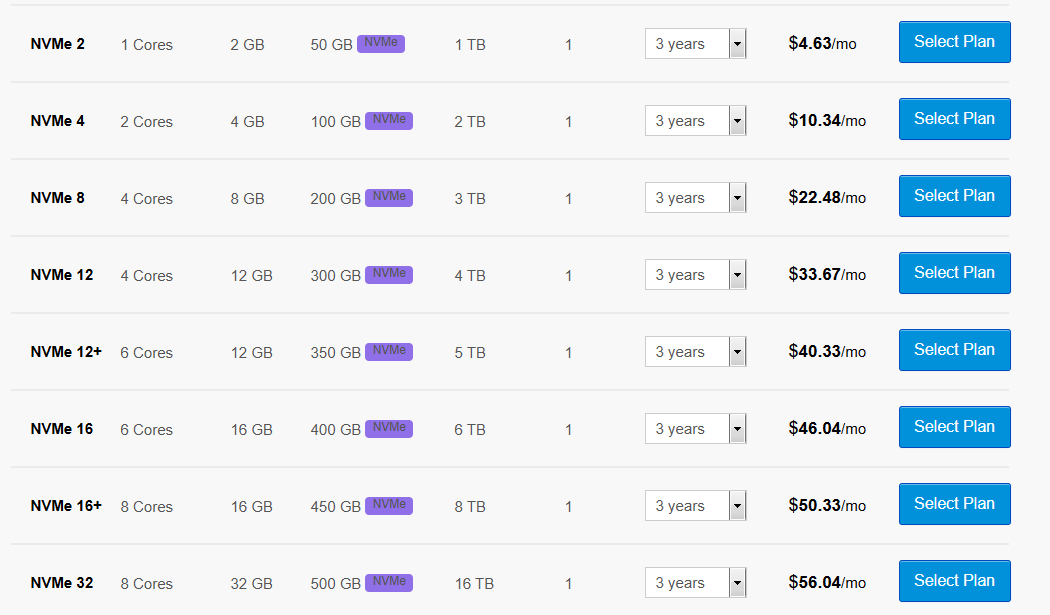1050x615 pixels.
Task: Expand the 3 years dropdown for NVMe 8
Action: point(695,198)
